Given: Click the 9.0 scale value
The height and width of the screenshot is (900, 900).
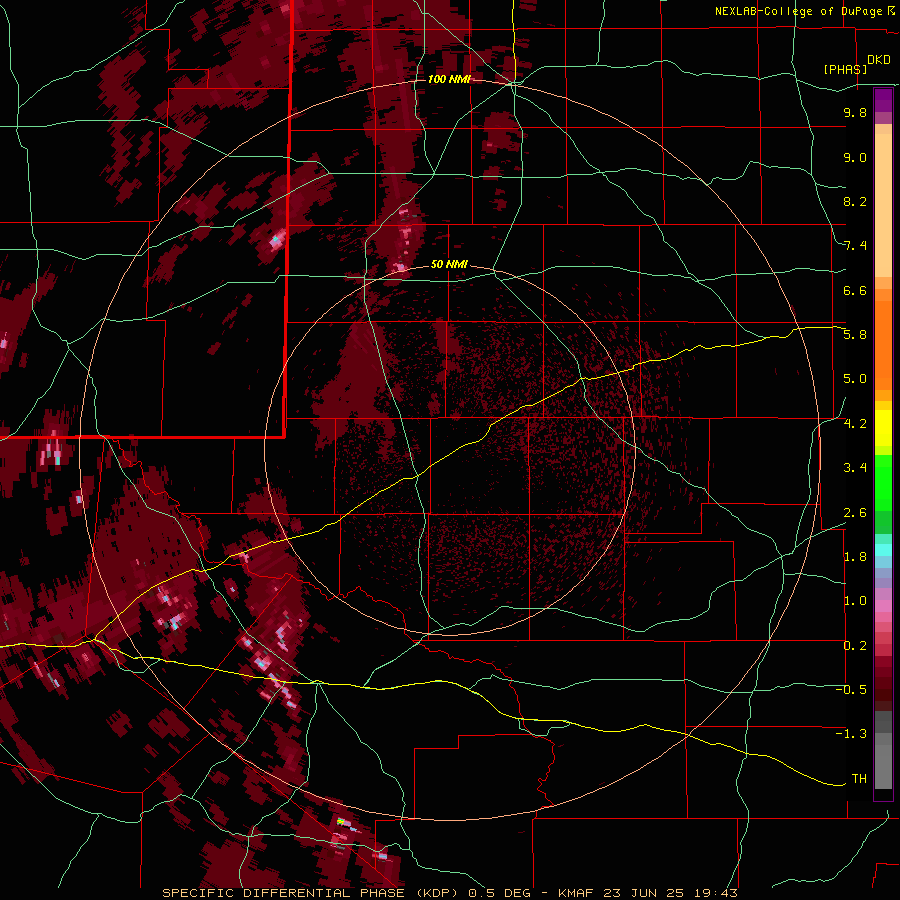Looking at the screenshot, I should coord(855,157).
